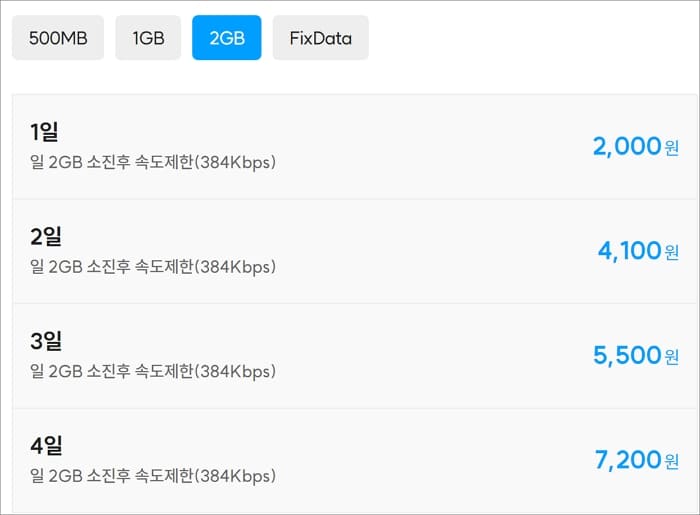Choose the 5,500원 price
700x515 pixels.
[x=636, y=355]
